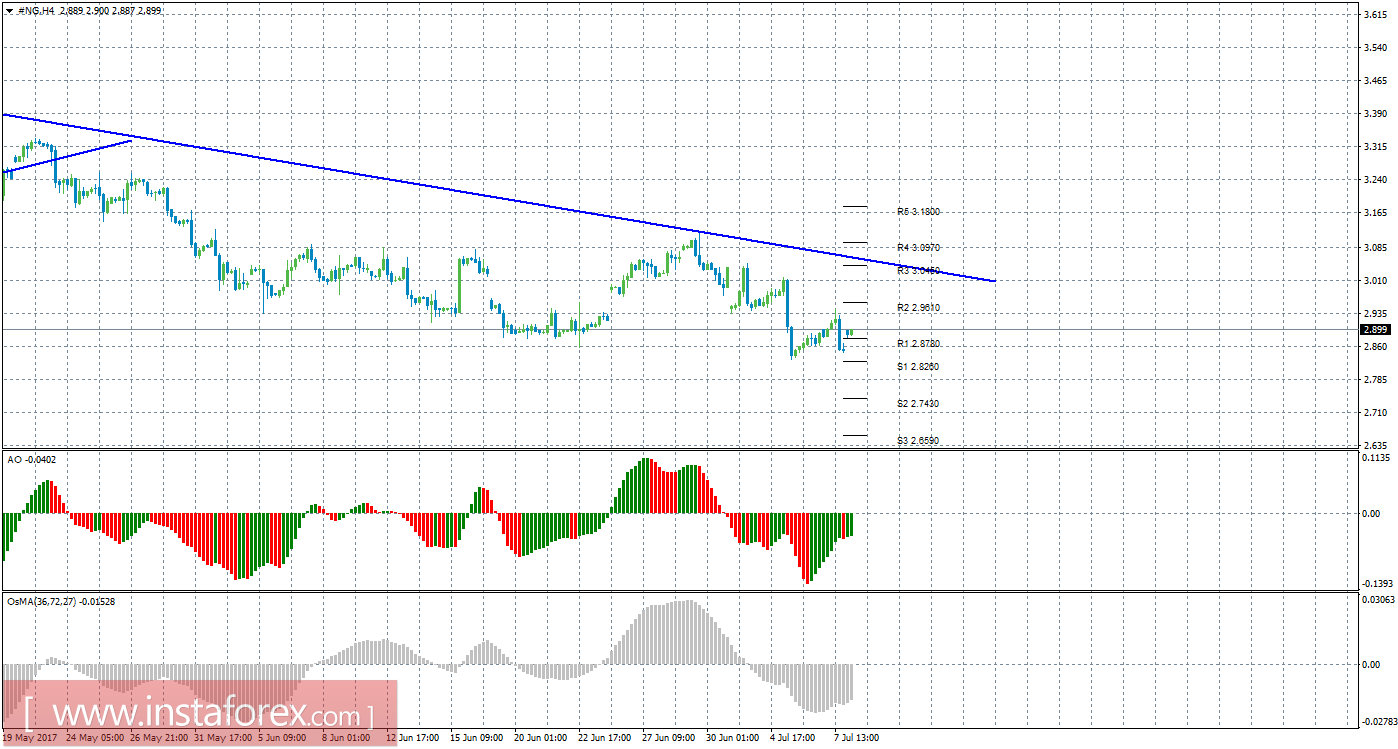Click the 22 Jun 17:00 time label
The width and height of the screenshot is (1398, 749).
(x=603, y=738)
